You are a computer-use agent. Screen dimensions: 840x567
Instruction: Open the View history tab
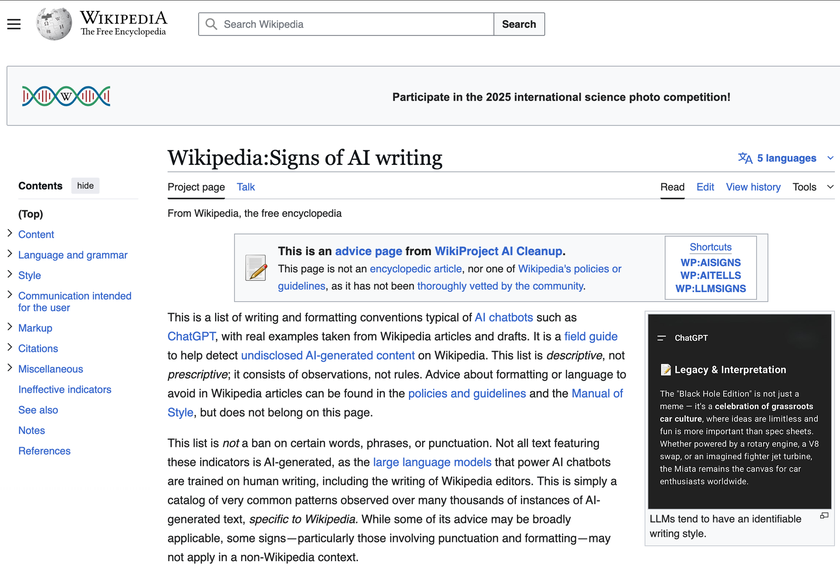(753, 187)
